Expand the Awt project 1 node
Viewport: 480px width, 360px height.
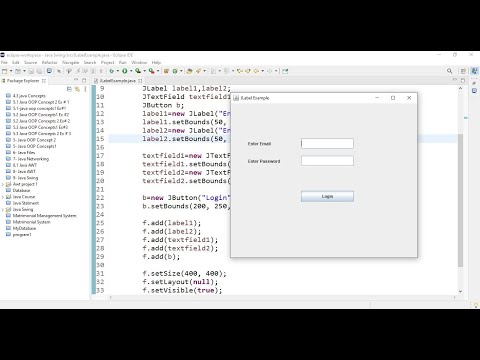tap(3, 184)
